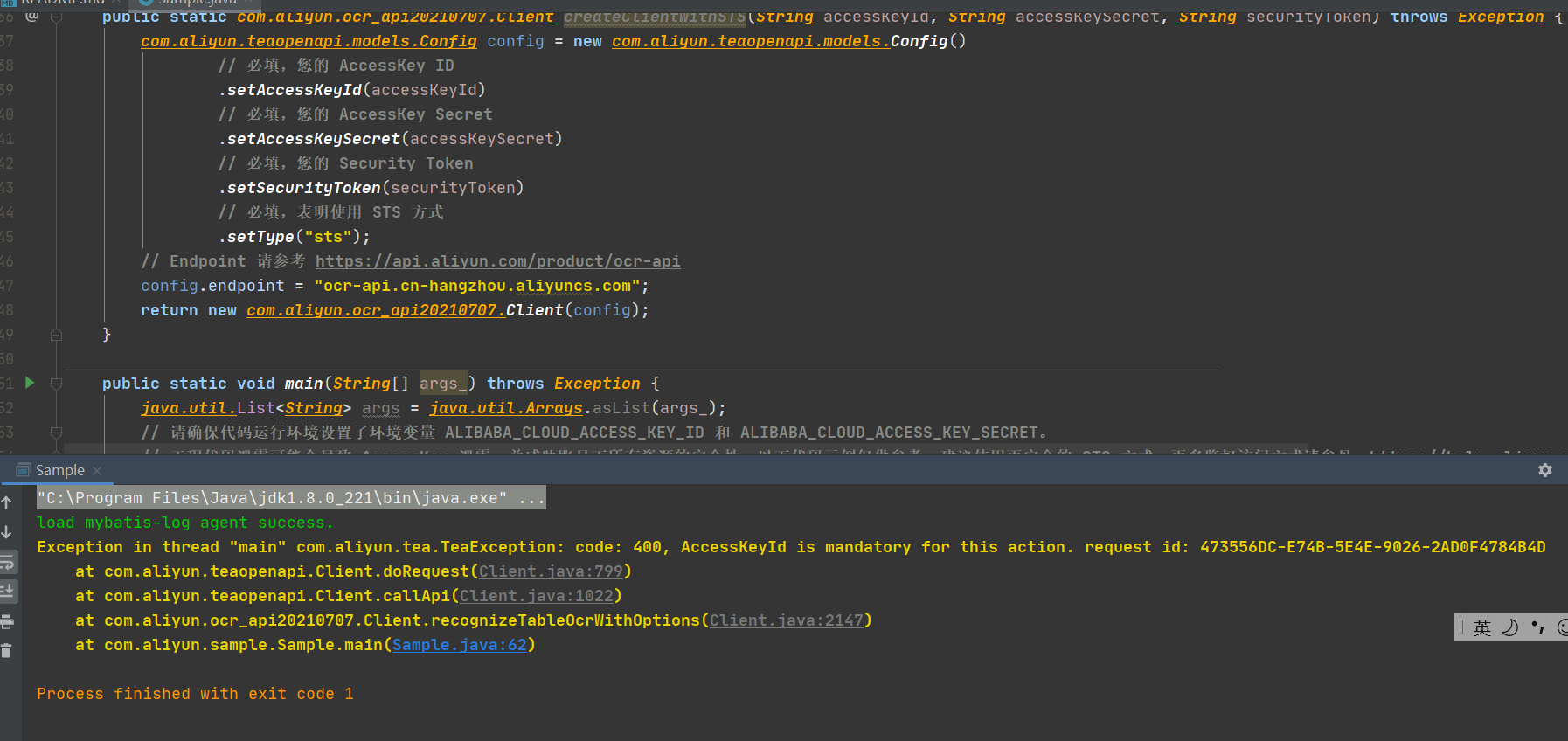
Task: Toggle soft-wrap in the Run console
Action: point(7,562)
